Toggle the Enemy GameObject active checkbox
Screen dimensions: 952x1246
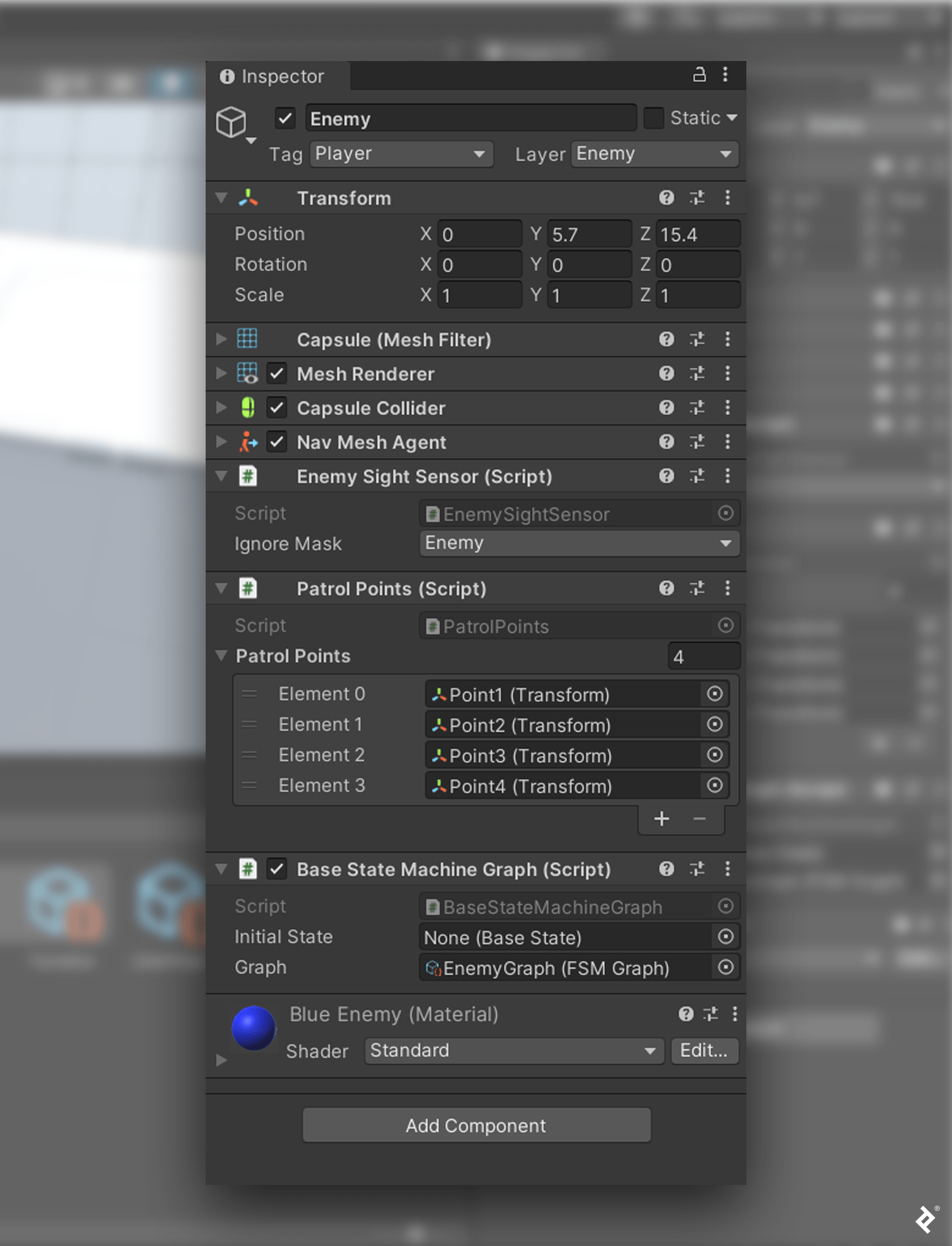pos(285,118)
